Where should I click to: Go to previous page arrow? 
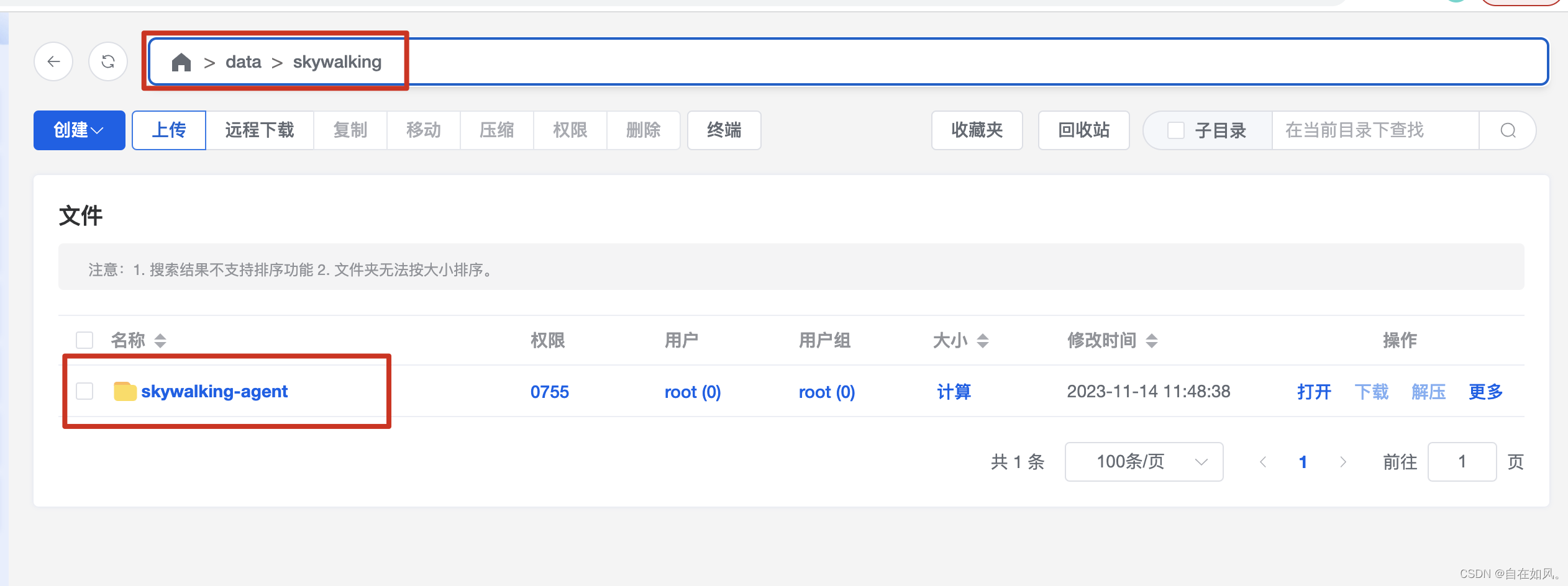(x=1263, y=462)
